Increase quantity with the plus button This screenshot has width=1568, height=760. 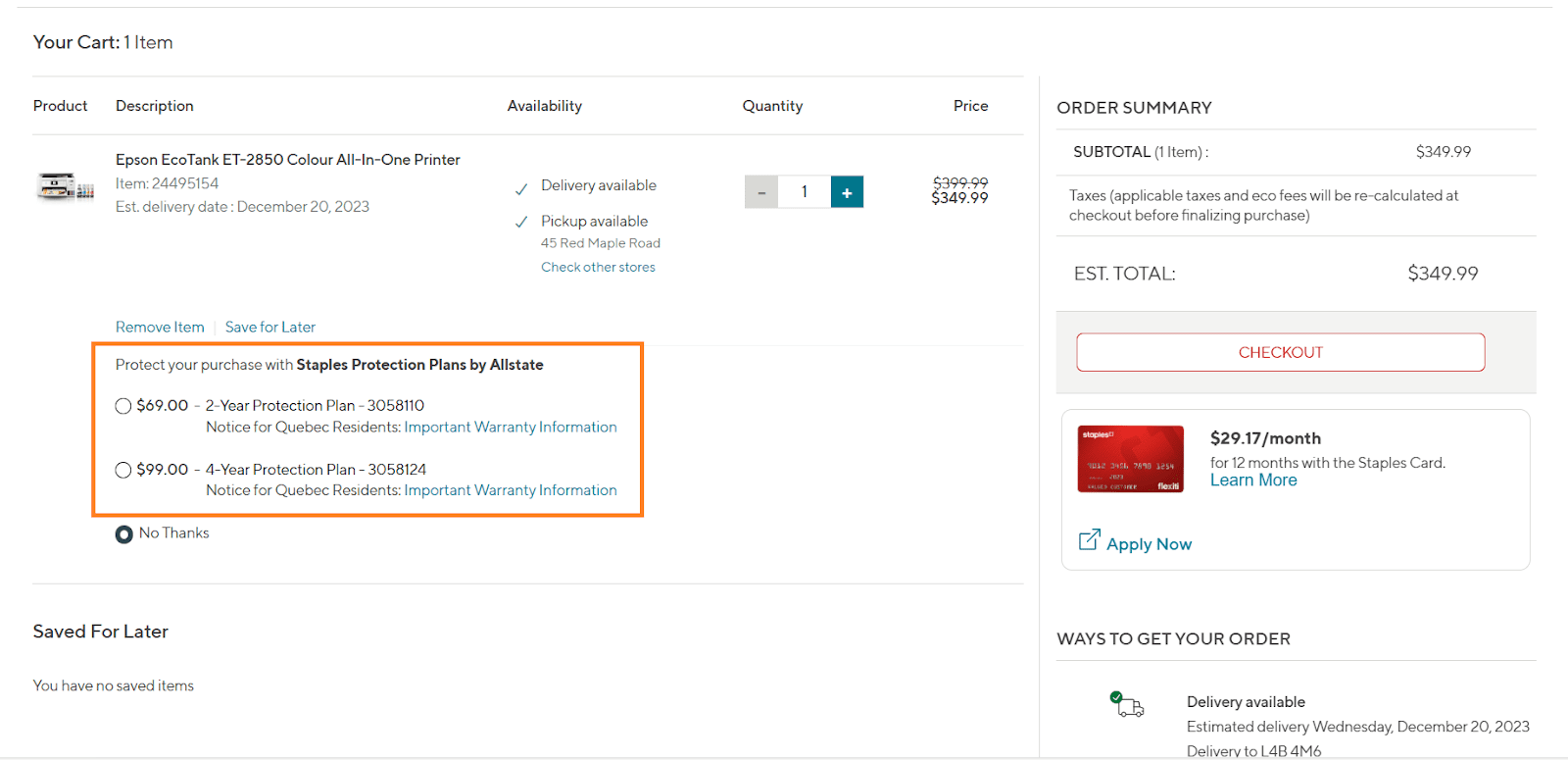pyautogui.click(x=847, y=192)
